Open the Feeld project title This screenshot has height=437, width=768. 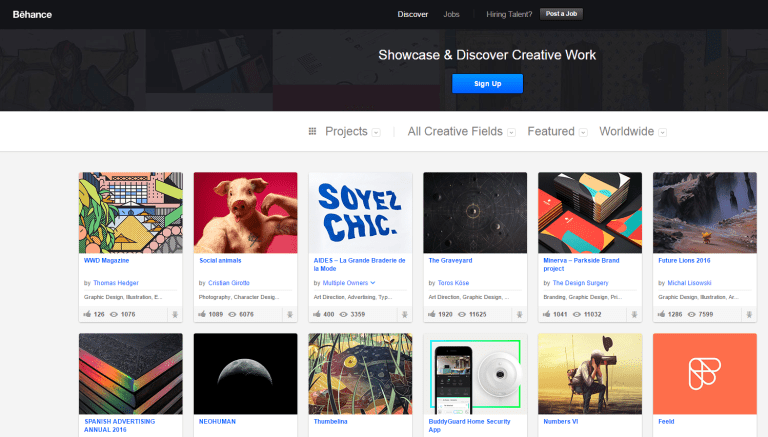tap(666, 421)
